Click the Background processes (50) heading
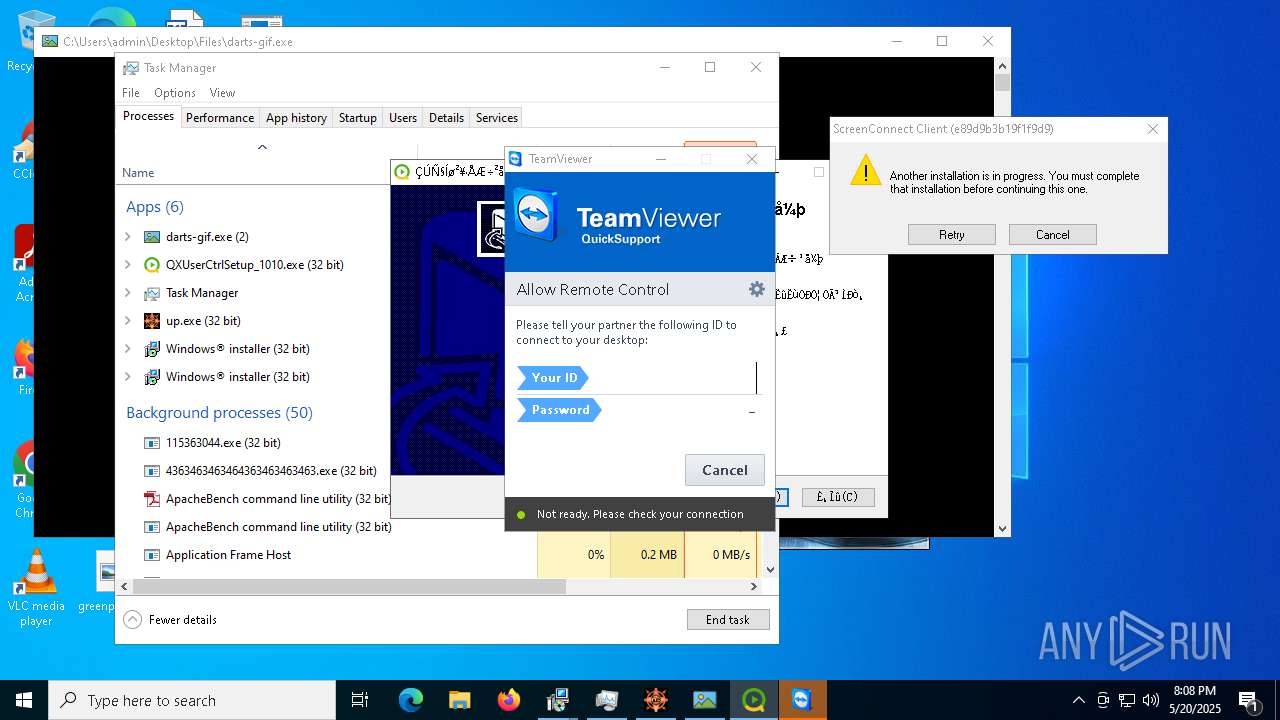The image size is (1280, 720). (x=219, y=413)
